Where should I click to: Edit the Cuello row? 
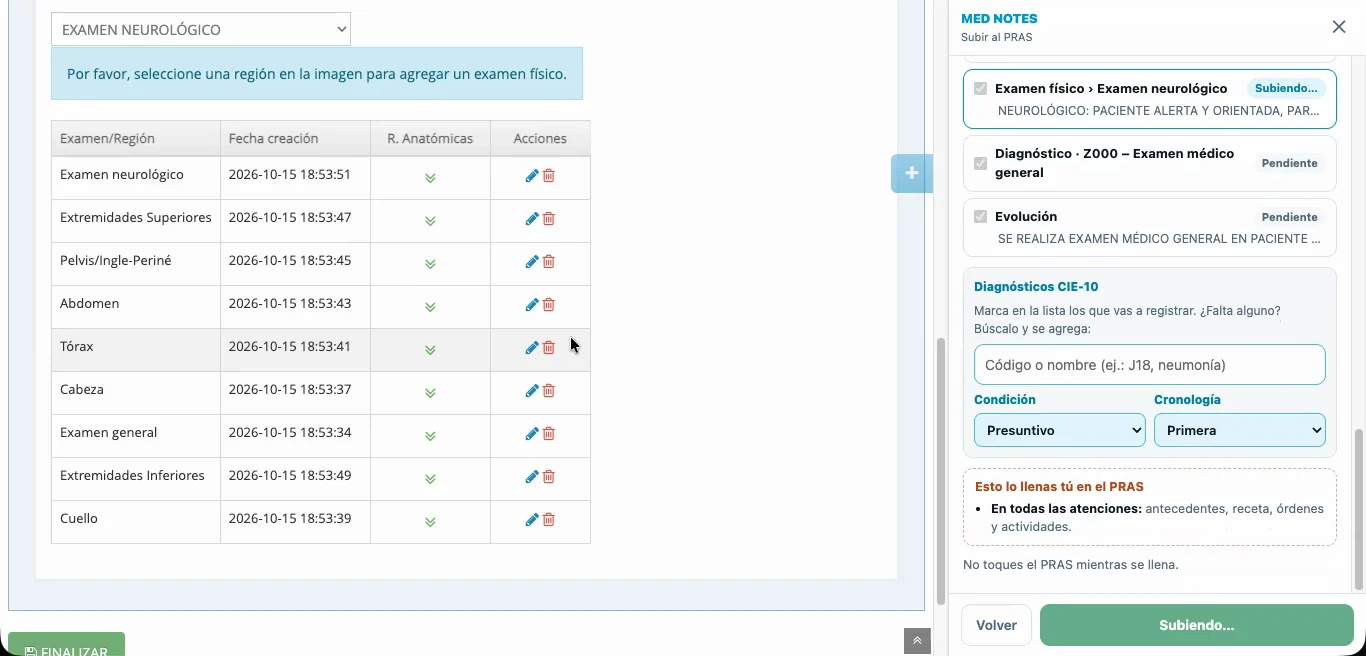(x=532, y=520)
